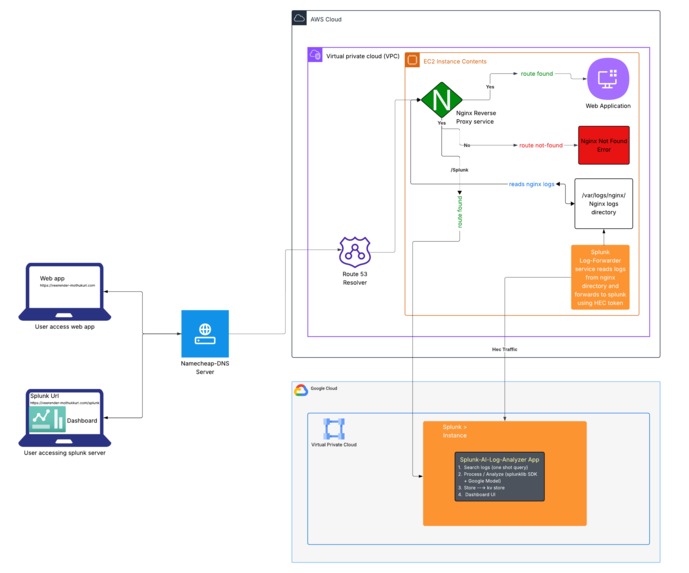Viewport: 689px width, 573px height.
Task: Click the purple Web Application icon
Action: [608, 79]
